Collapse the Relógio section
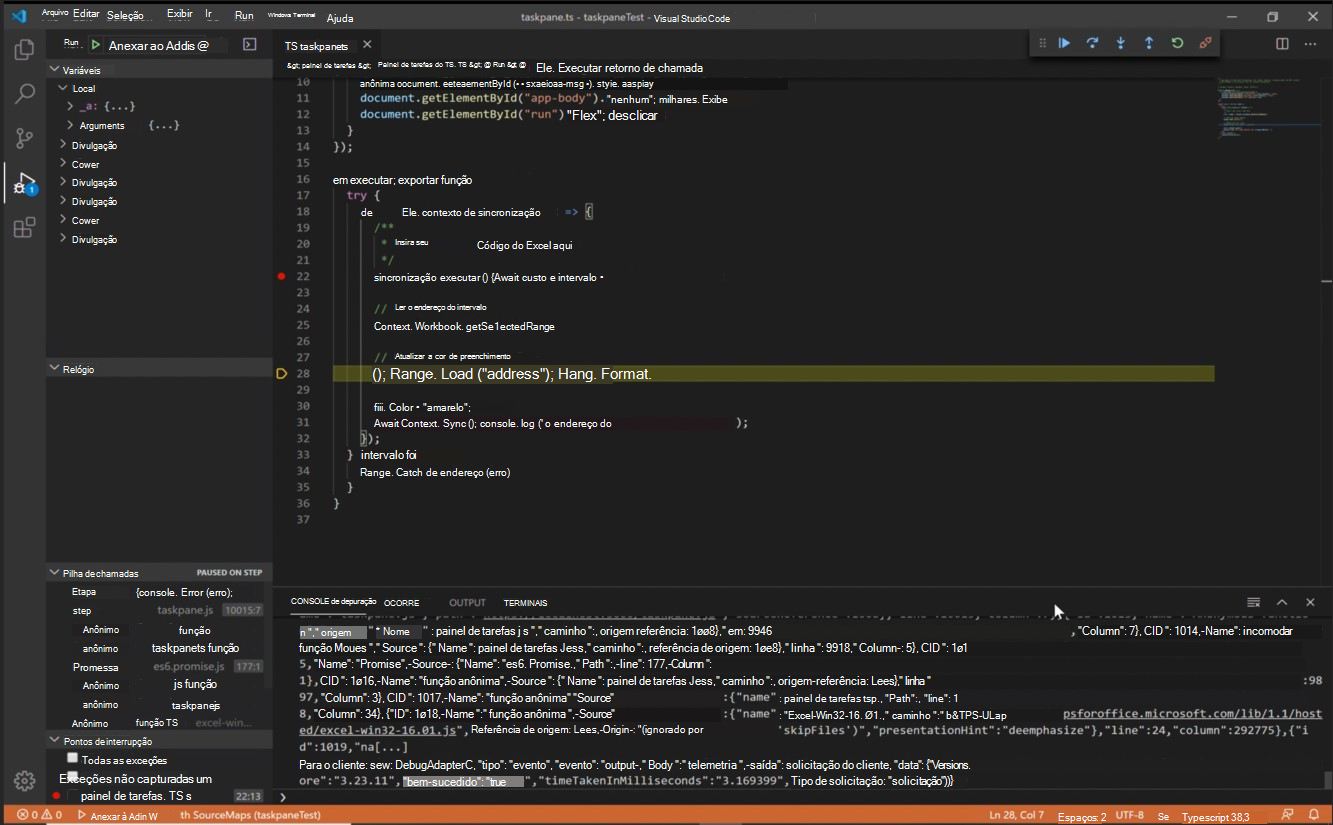This screenshot has height=825, width=1333. [x=55, y=369]
